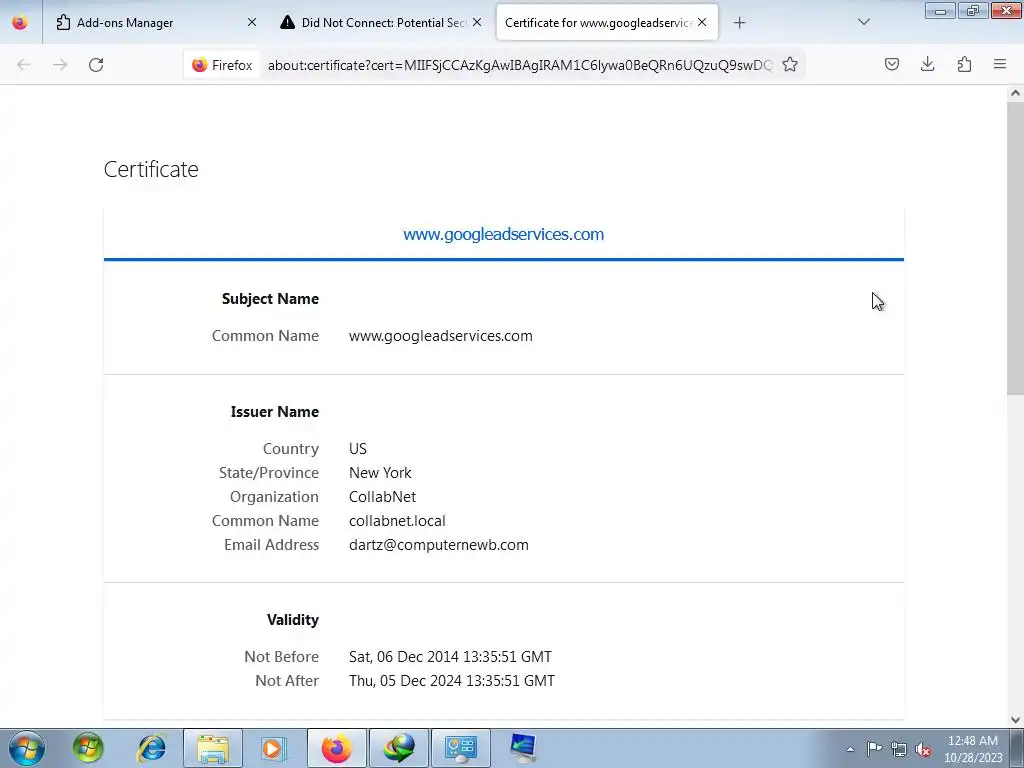
Task: Restore down the Firefox window
Action: click(x=973, y=10)
